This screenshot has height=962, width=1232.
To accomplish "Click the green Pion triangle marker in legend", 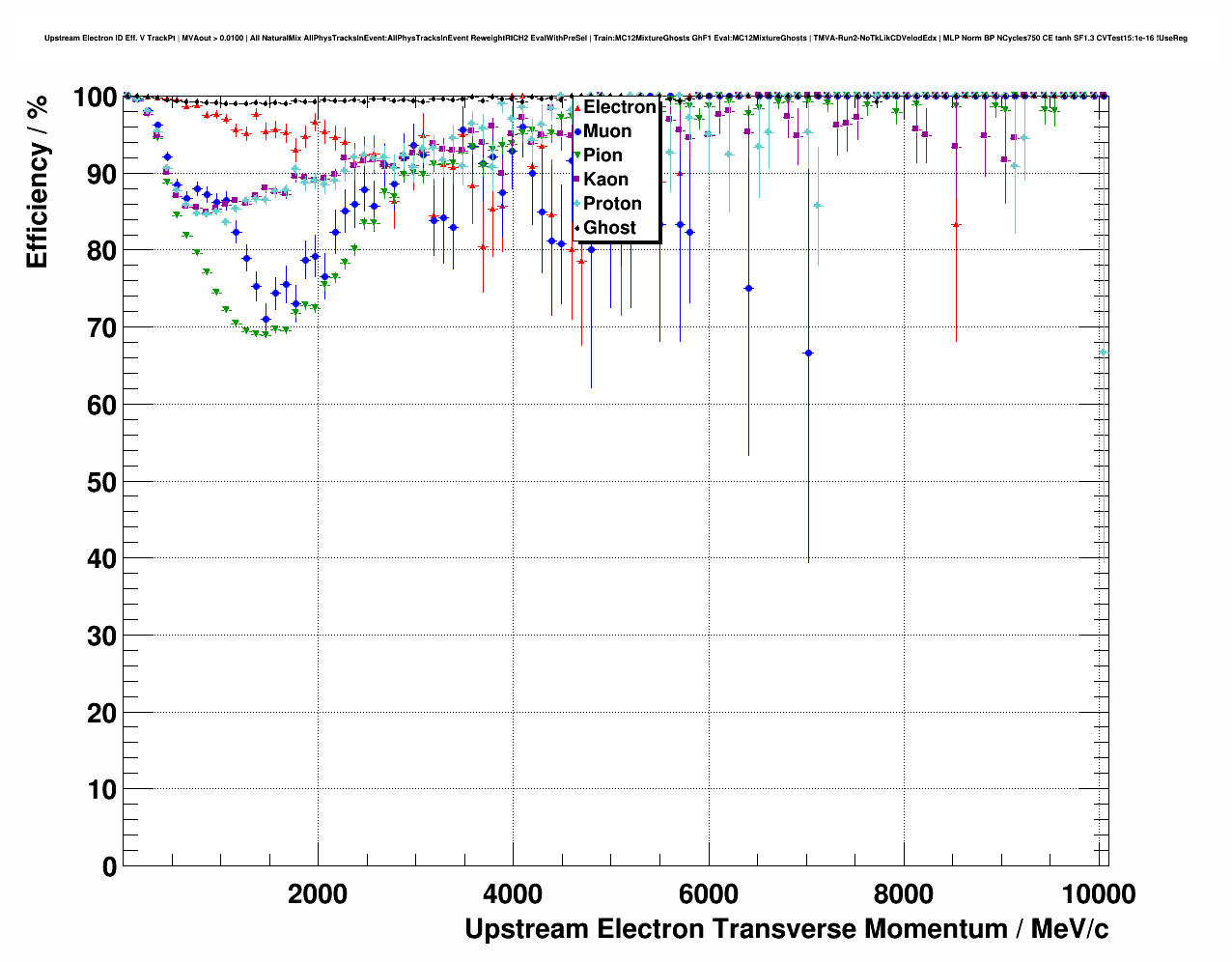I will click(x=577, y=156).
